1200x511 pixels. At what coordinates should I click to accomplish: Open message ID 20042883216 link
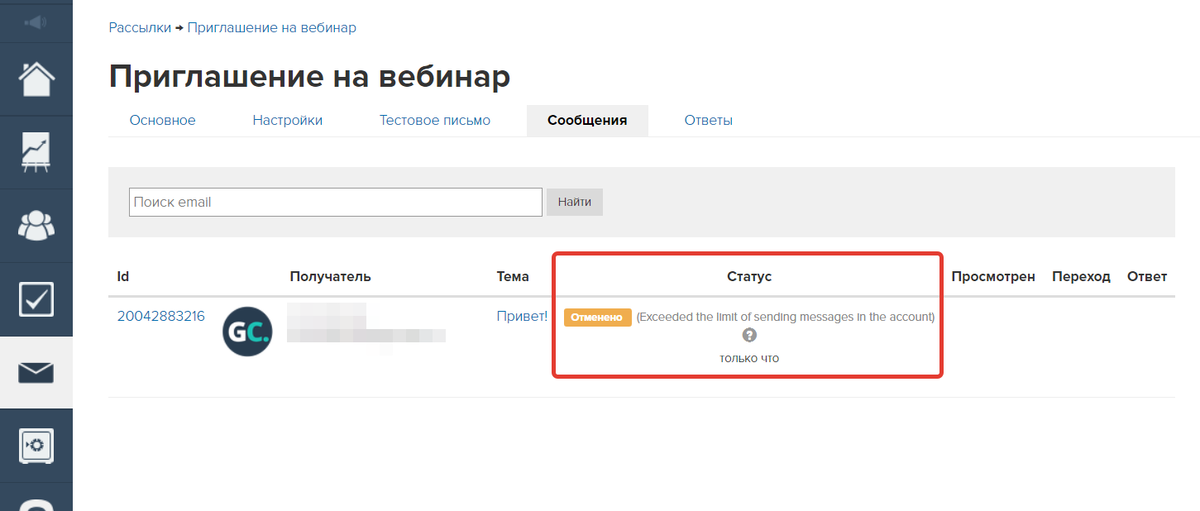(161, 316)
